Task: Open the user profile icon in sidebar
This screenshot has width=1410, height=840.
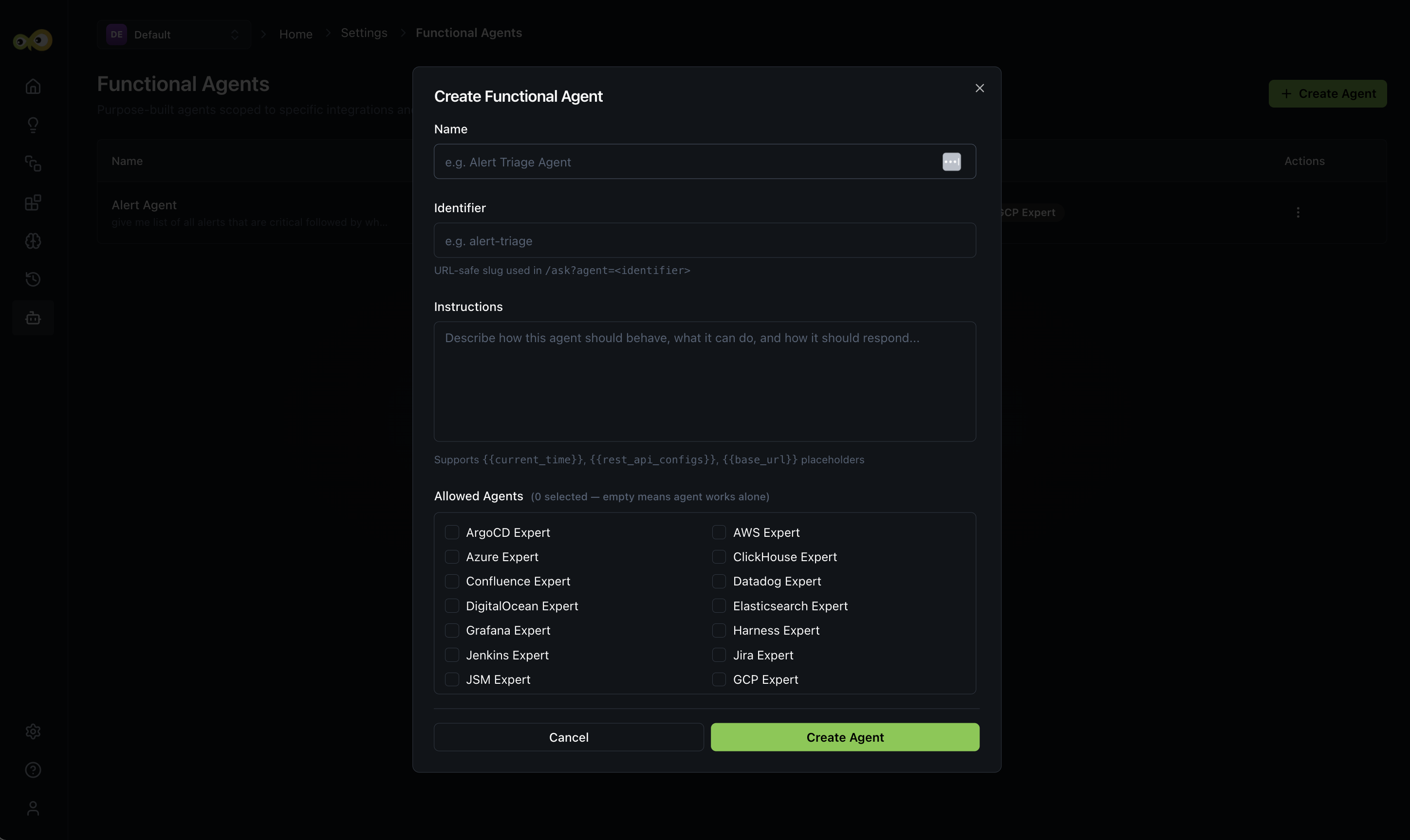Action: click(33, 808)
